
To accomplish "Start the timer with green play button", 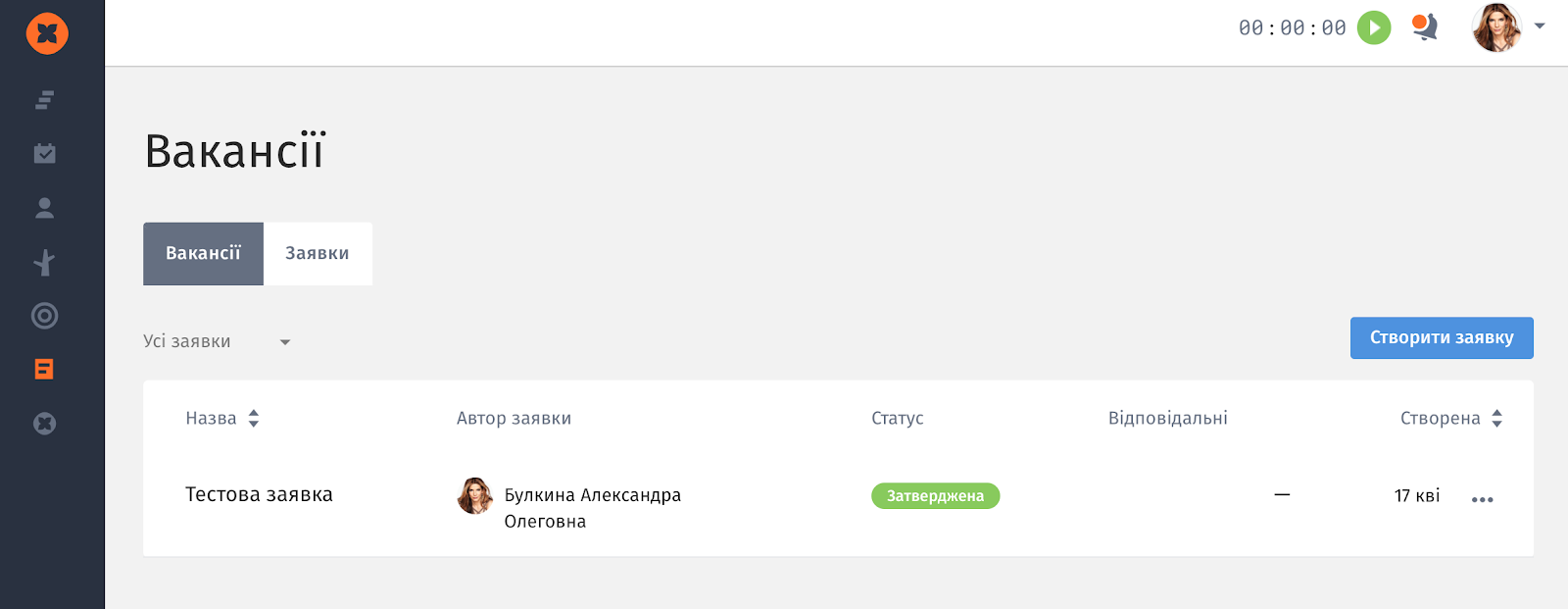I will 1374,27.
